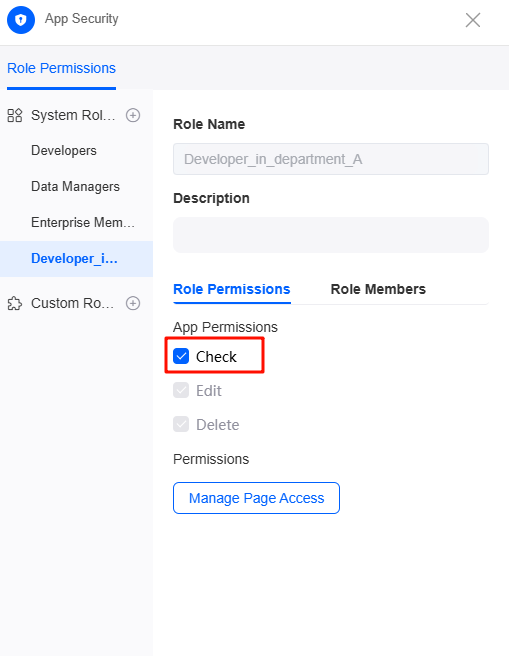Select the Enterprise Members role
The image size is (509, 656).
coord(83,223)
